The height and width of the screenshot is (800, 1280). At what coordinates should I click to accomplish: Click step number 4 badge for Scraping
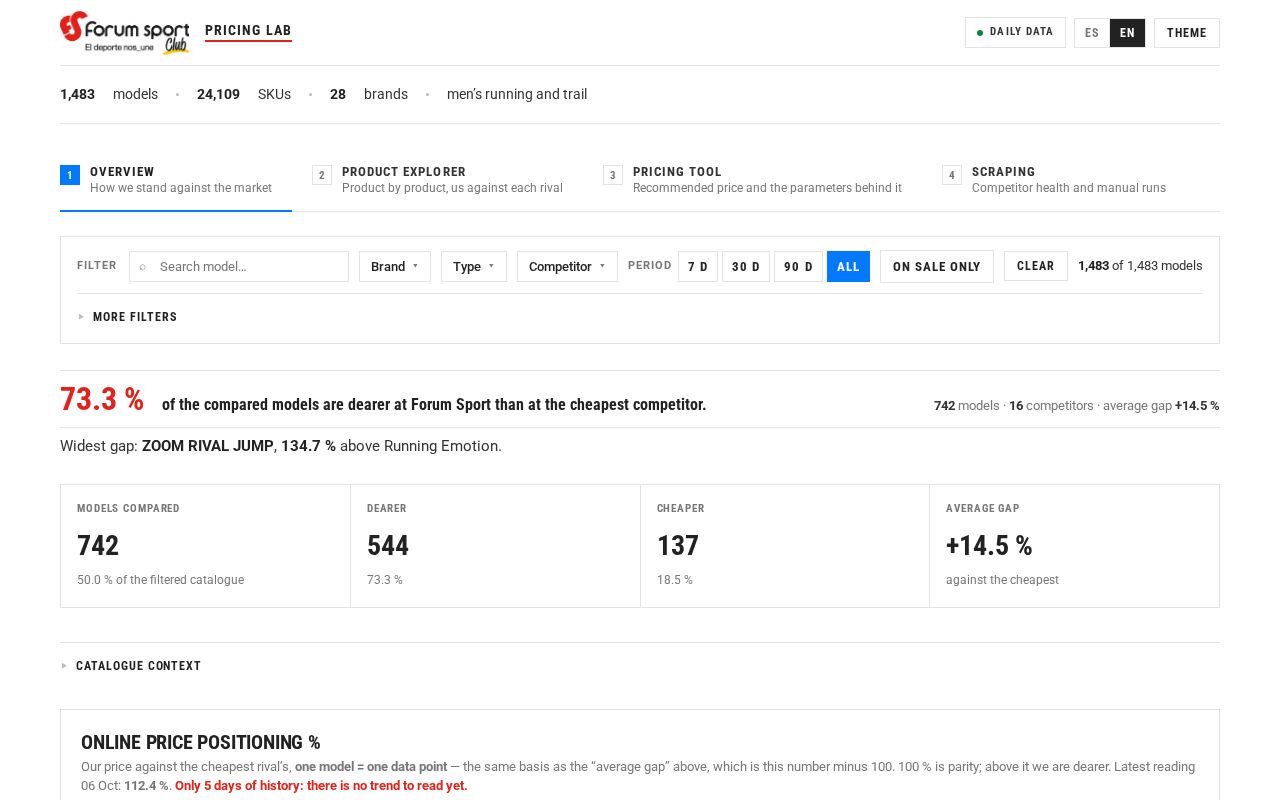click(x=951, y=175)
